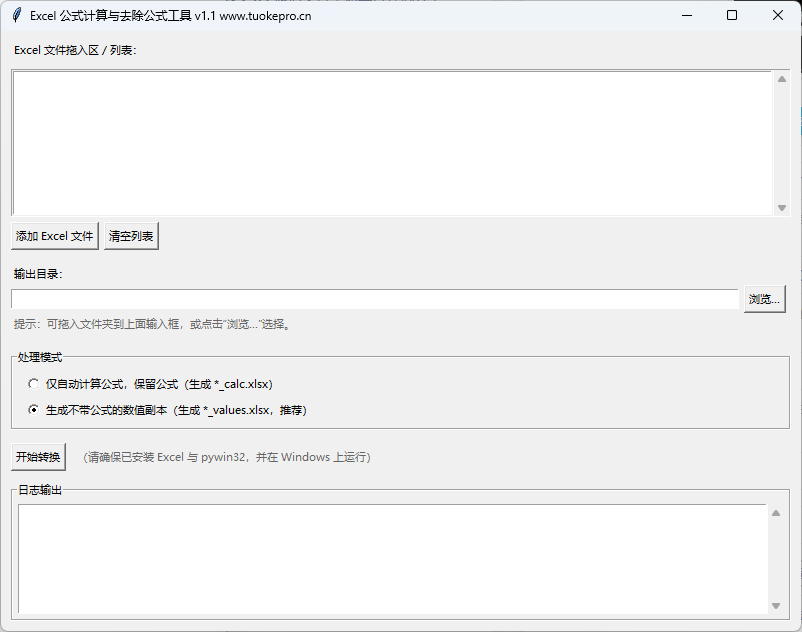Click the pywin32 requirement note text
The image size is (802, 632).
(227, 457)
